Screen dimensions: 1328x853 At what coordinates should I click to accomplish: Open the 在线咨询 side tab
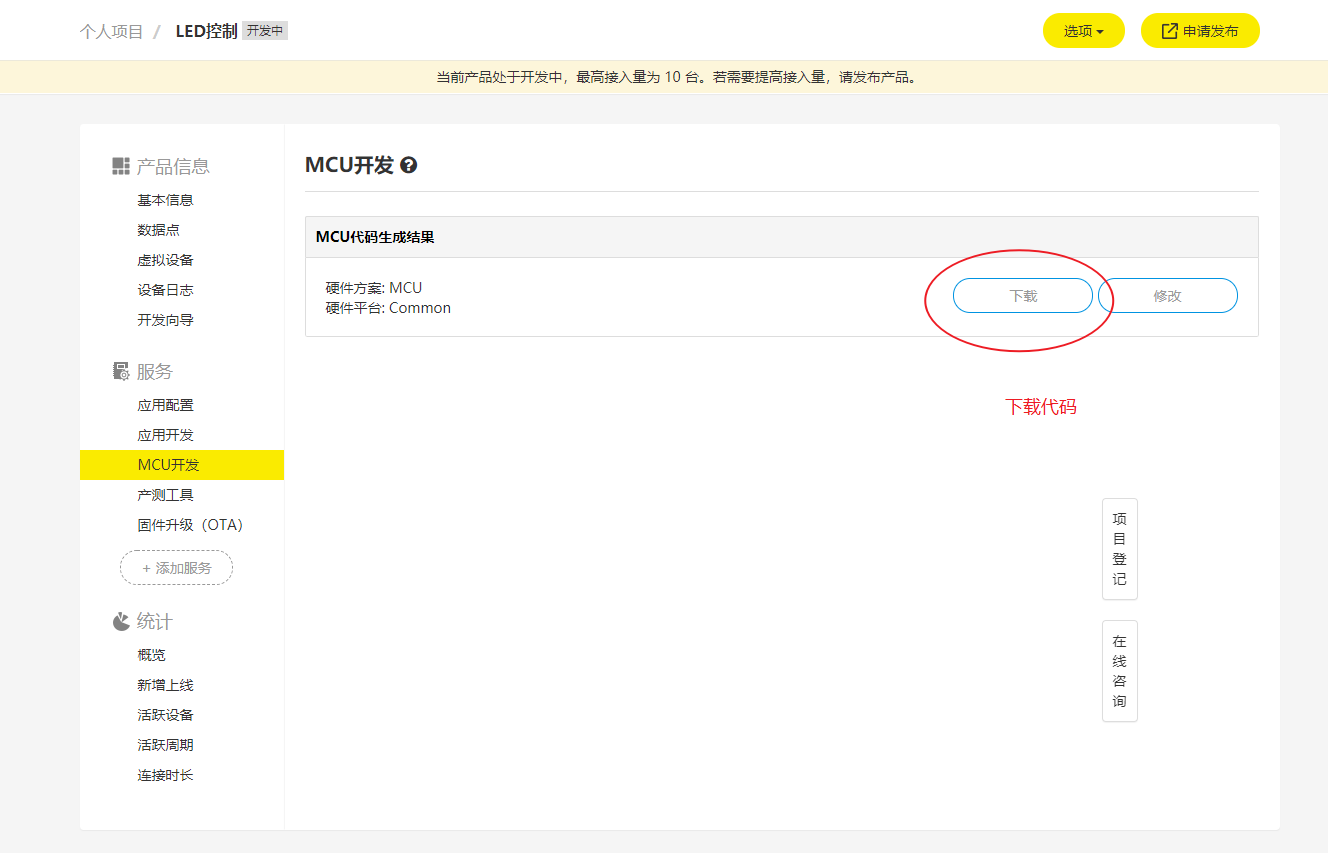[x=1119, y=671]
